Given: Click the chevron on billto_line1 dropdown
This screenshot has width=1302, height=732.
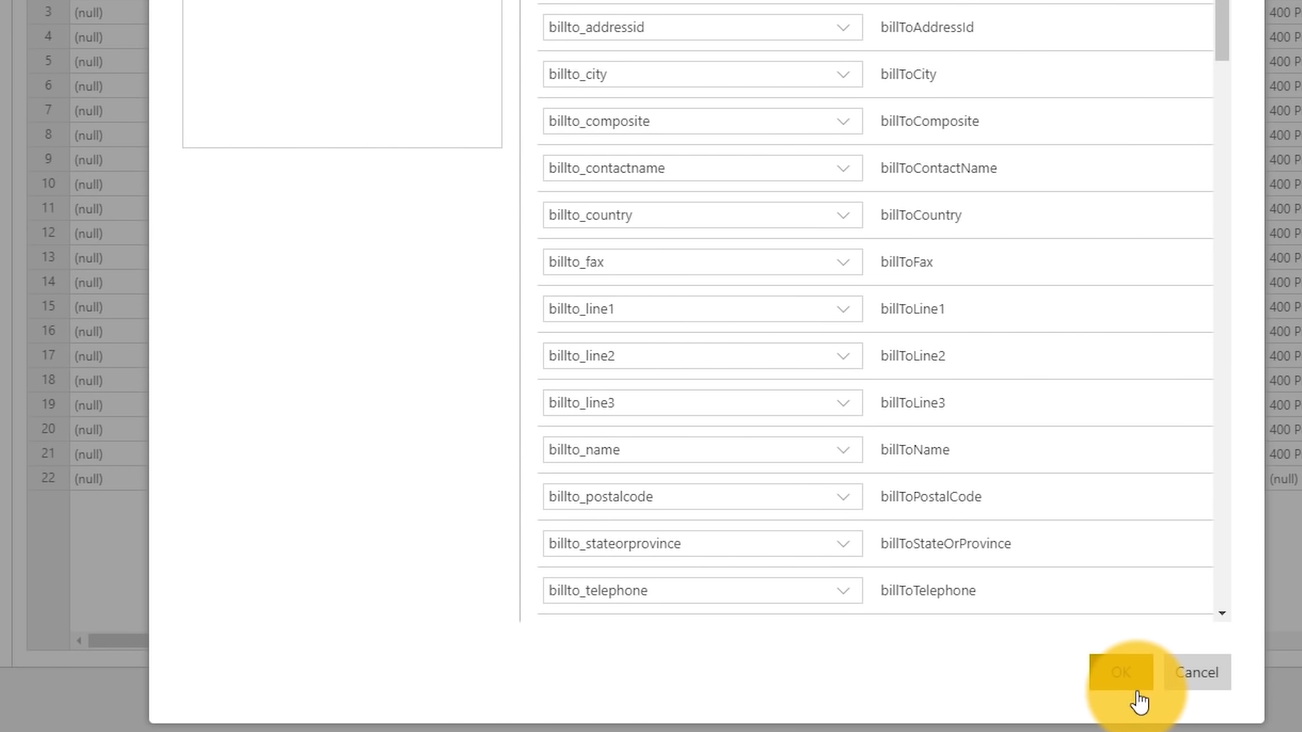Looking at the screenshot, I should (x=843, y=309).
